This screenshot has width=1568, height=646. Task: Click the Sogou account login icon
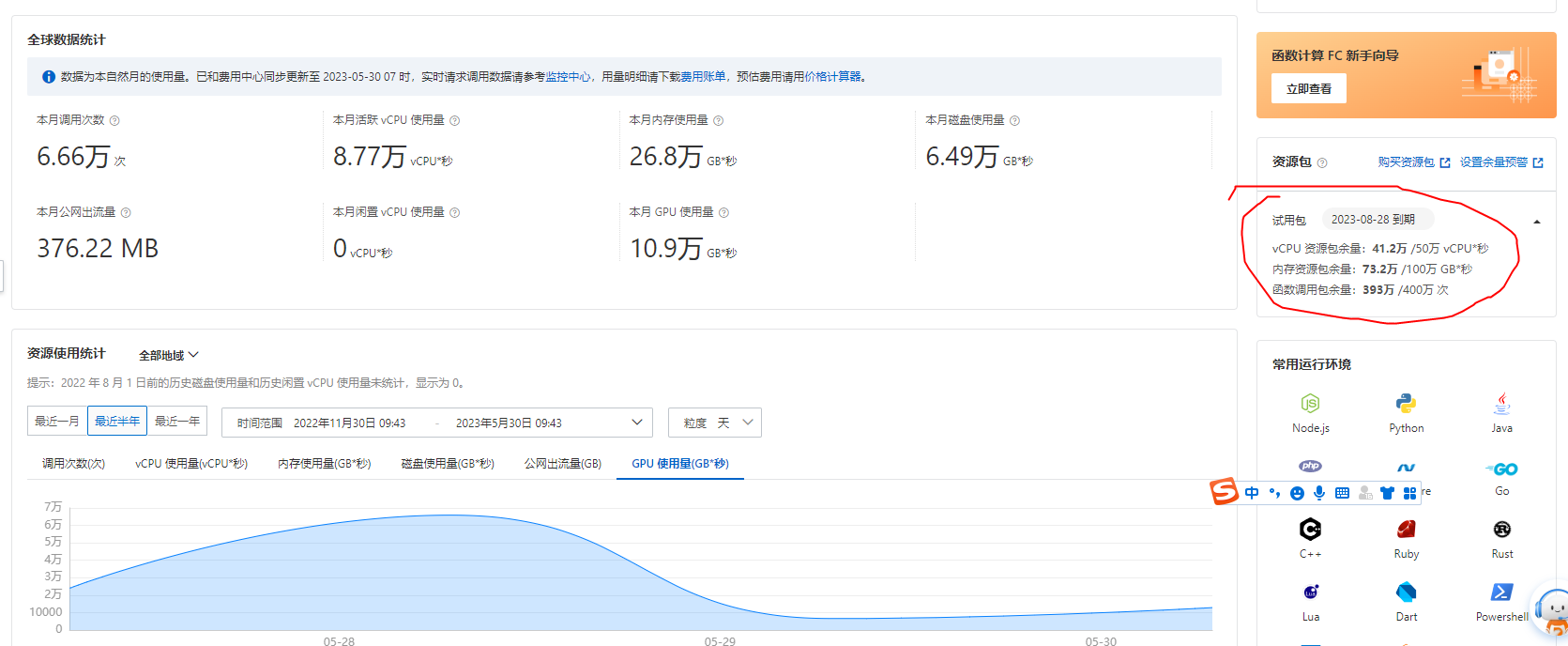coord(1365,493)
